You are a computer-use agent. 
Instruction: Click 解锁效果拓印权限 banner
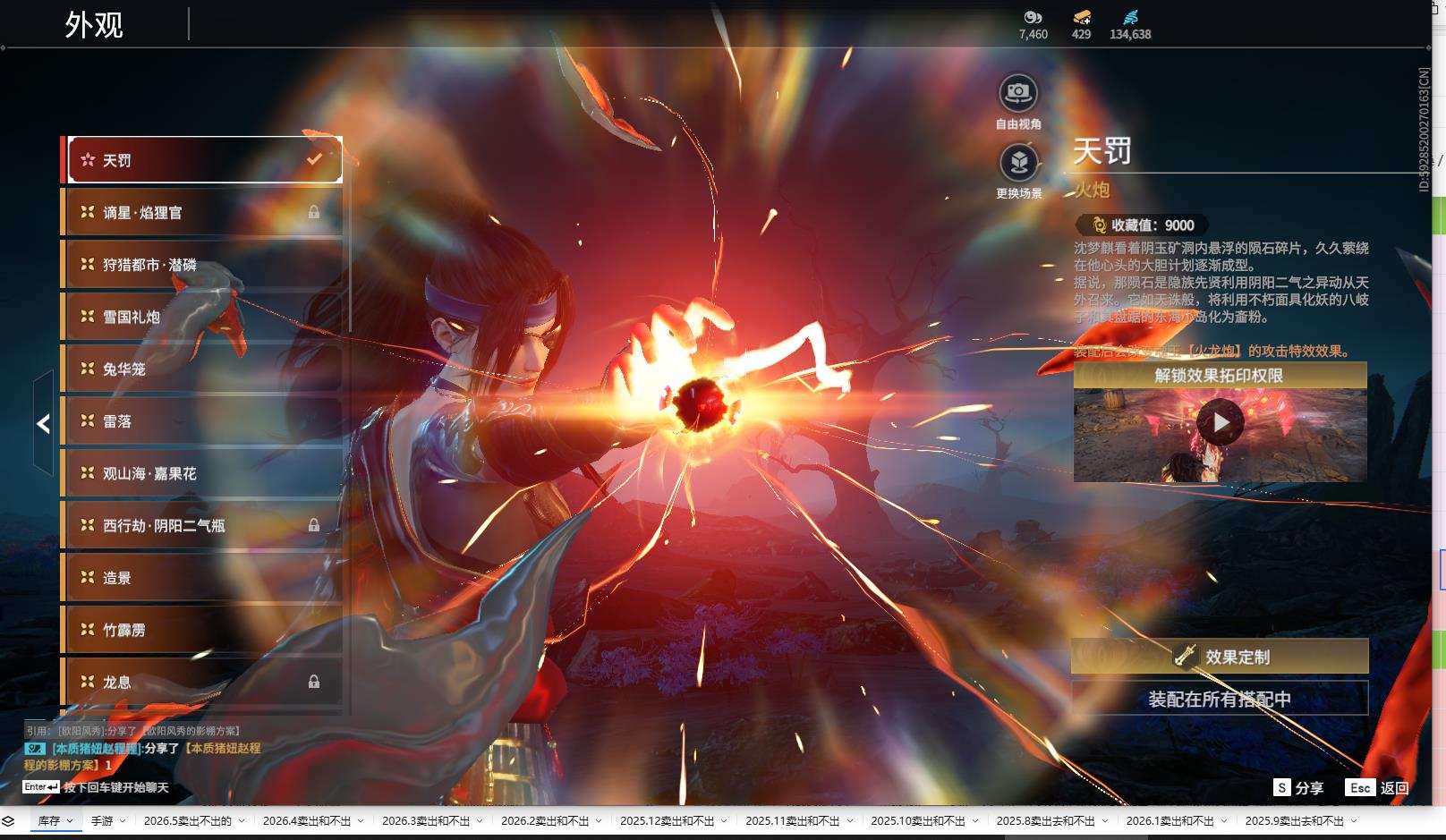click(x=1220, y=376)
